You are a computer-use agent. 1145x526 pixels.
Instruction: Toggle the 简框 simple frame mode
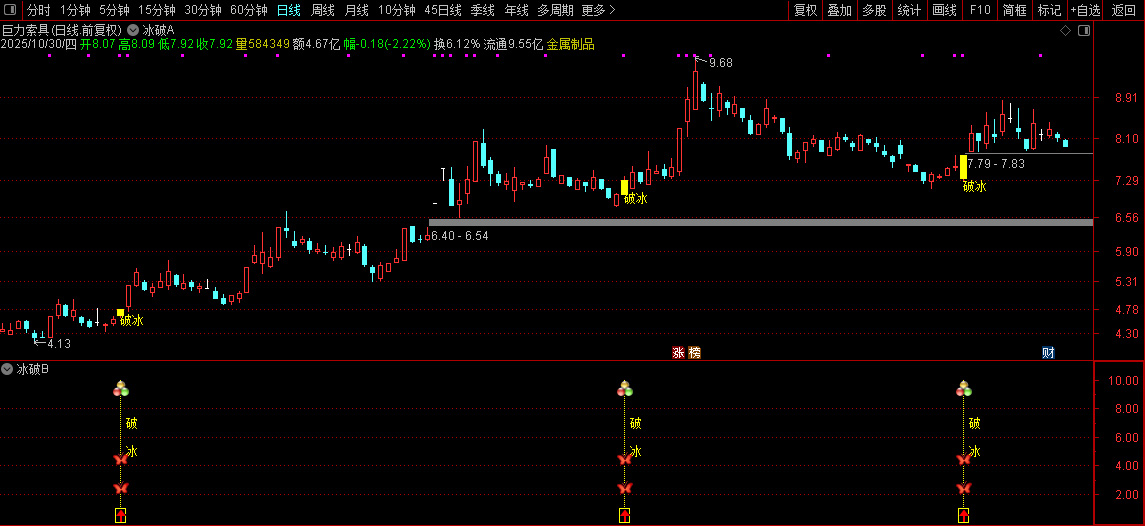click(1015, 10)
